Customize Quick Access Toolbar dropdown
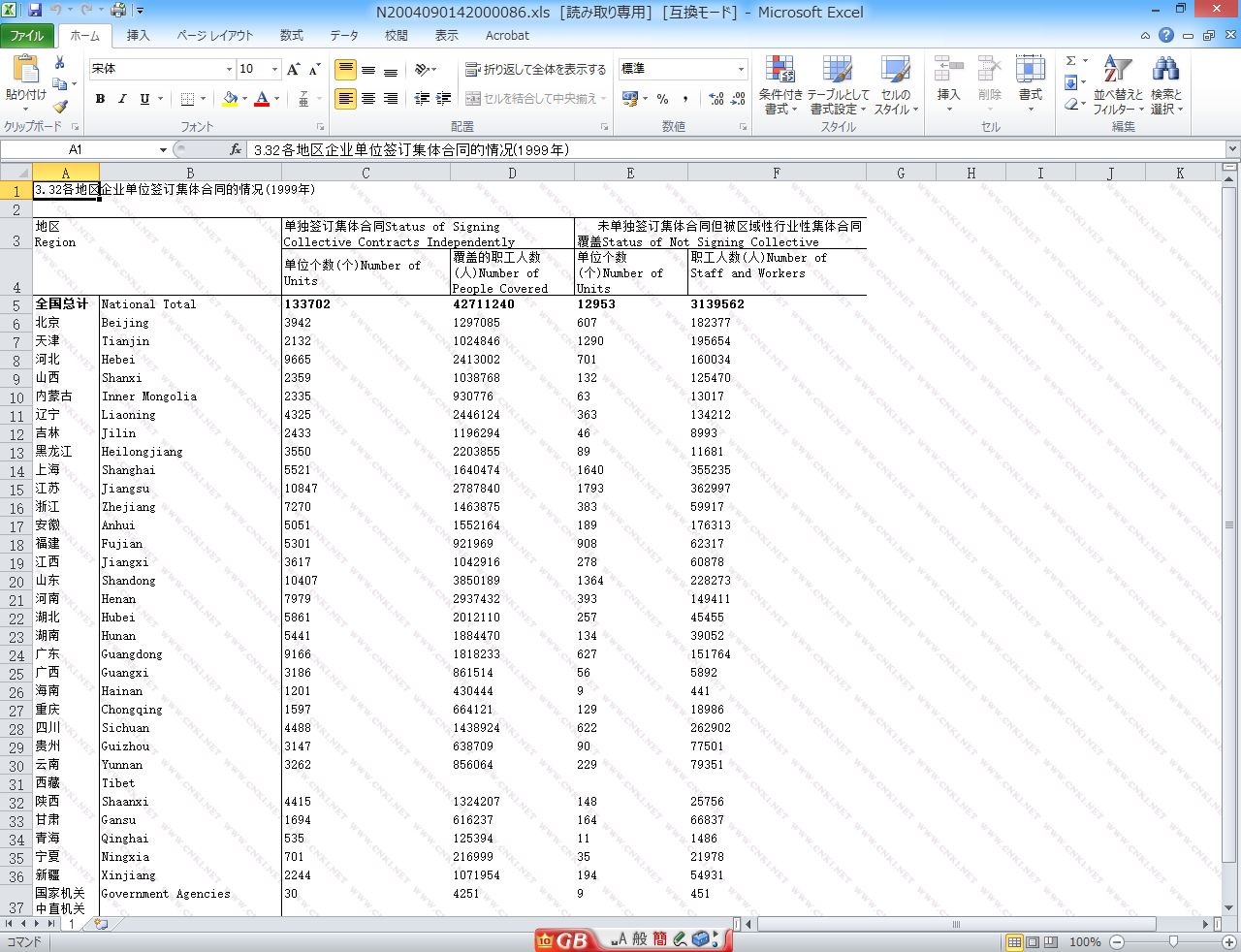Screen dimensions: 1241x952 (x=140, y=11)
